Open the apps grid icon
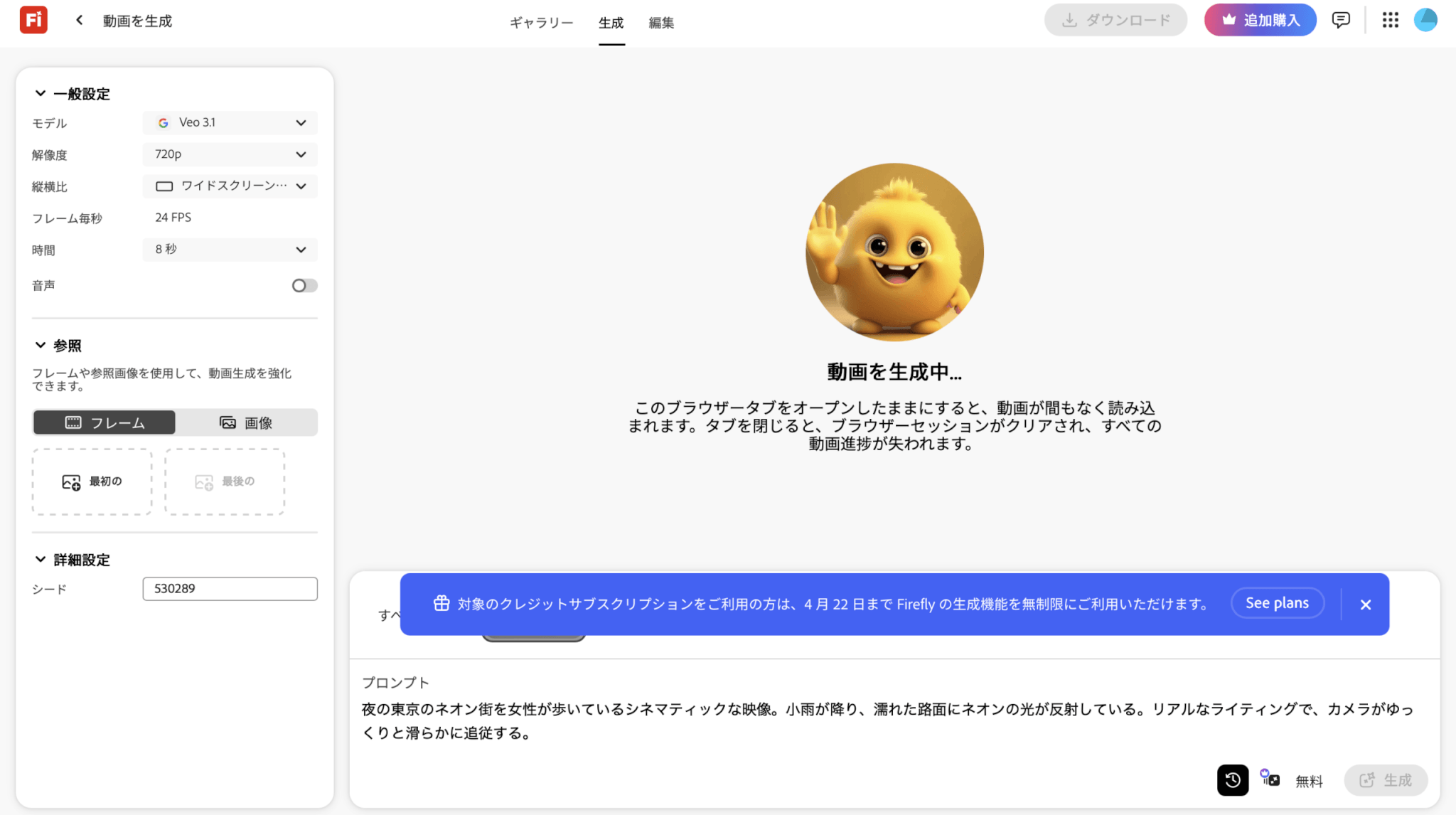 pyautogui.click(x=1391, y=20)
